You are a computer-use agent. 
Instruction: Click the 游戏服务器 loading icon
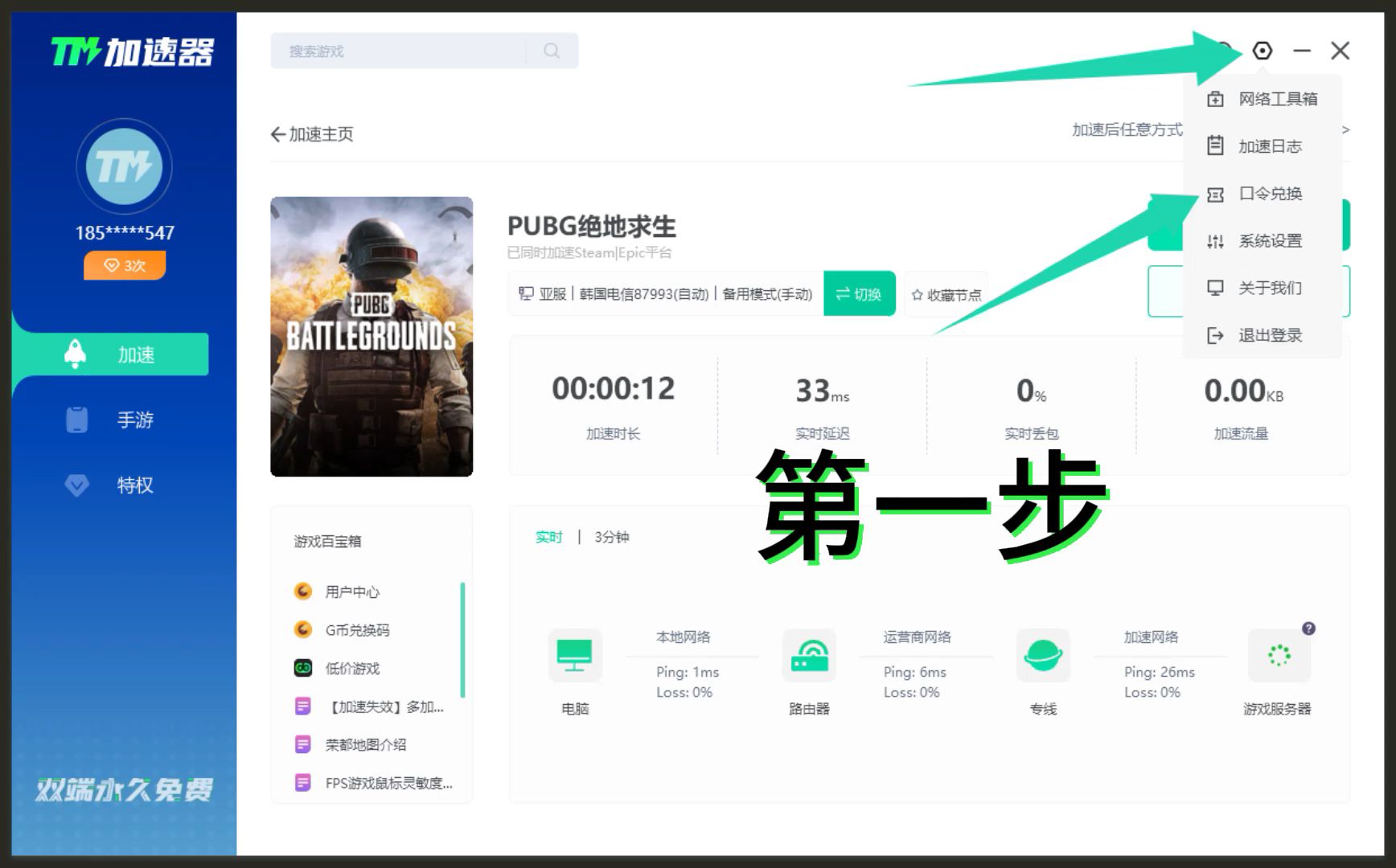[x=1279, y=656]
